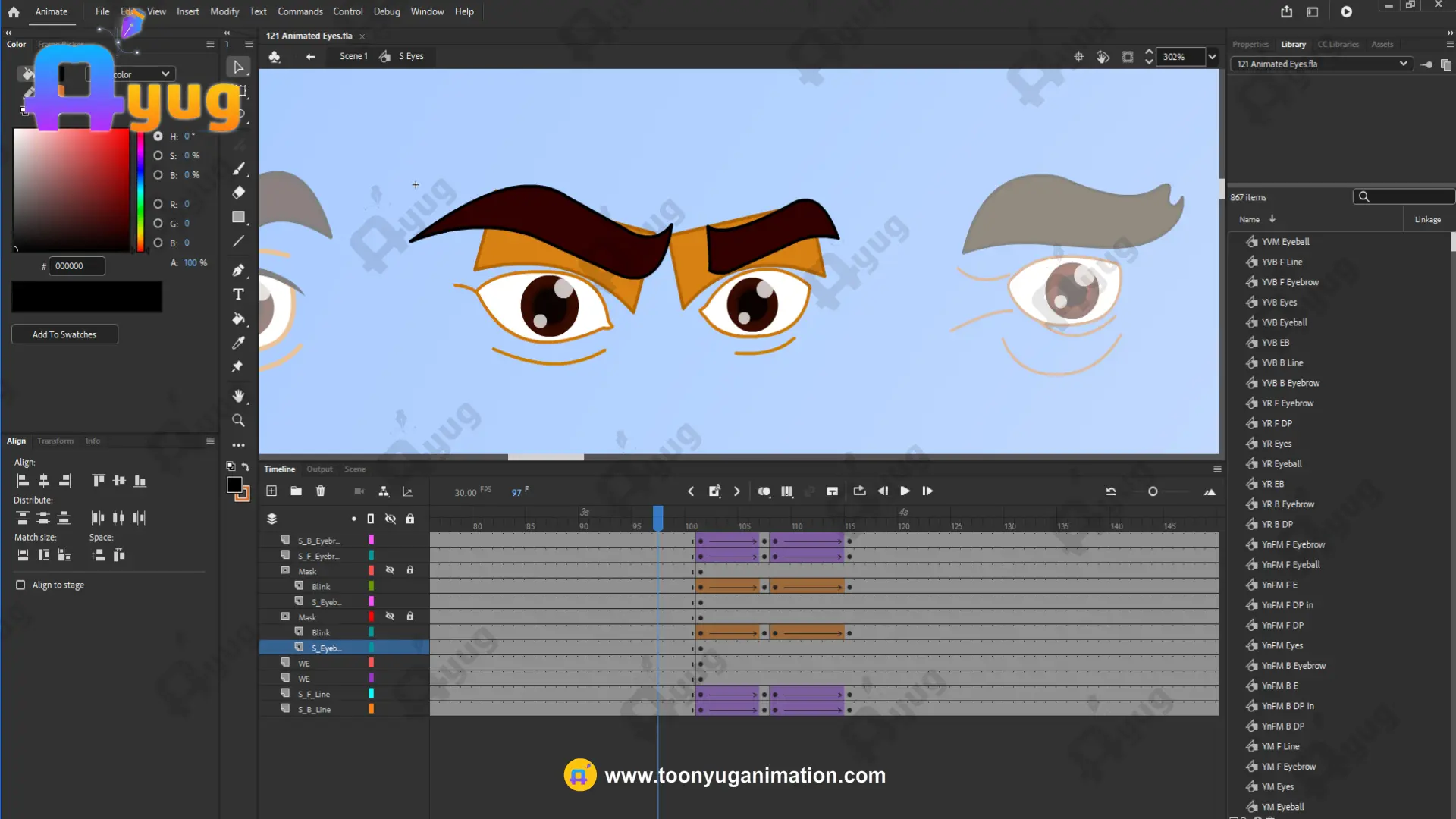Open the stage zoom 302% dropdown
The width and height of the screenshot is (1456, 819).
point(1212,57)
